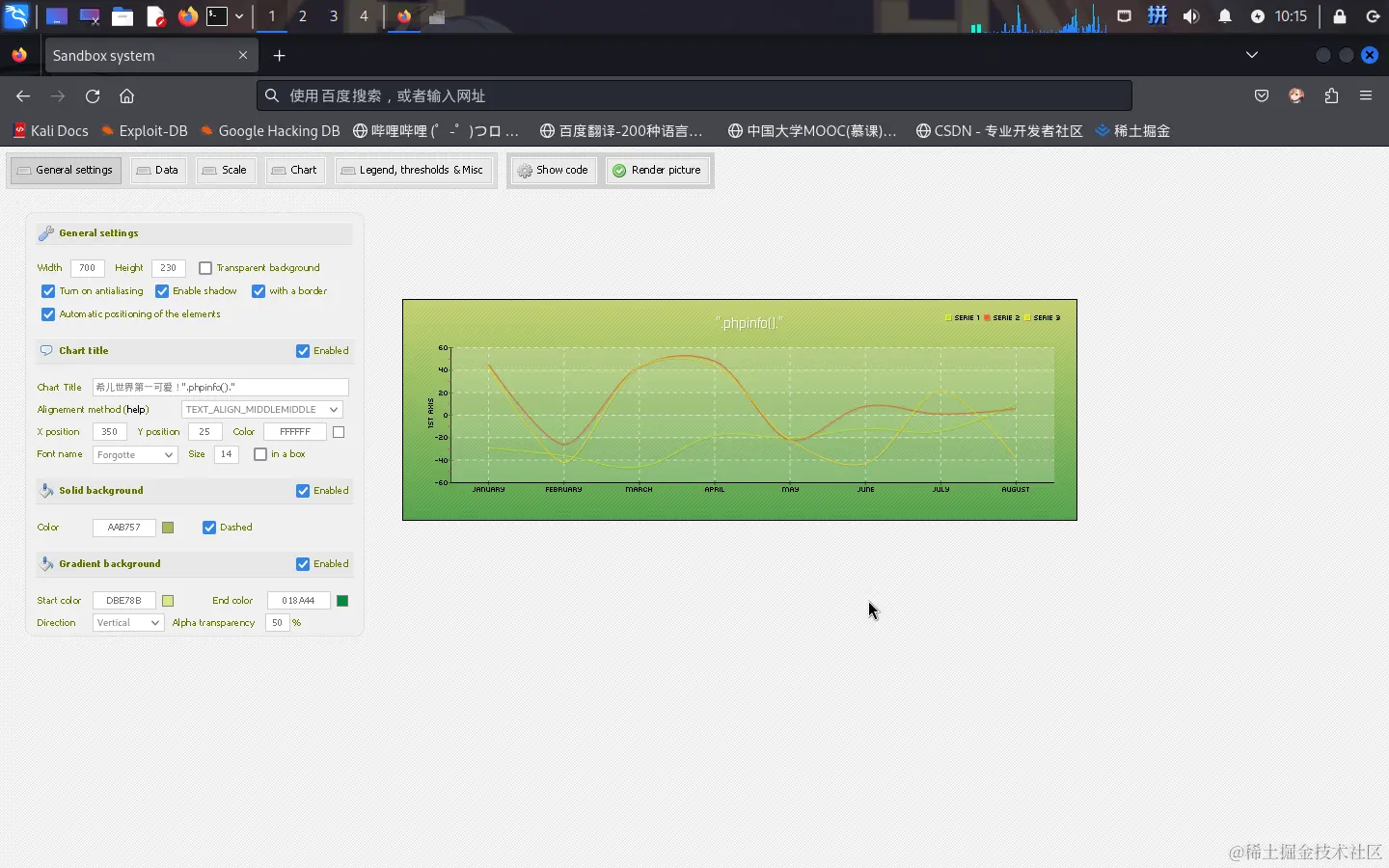Open the Chart tab
Image resolution: width=1389 pixels, height=868 pixels.
[294, 171]
